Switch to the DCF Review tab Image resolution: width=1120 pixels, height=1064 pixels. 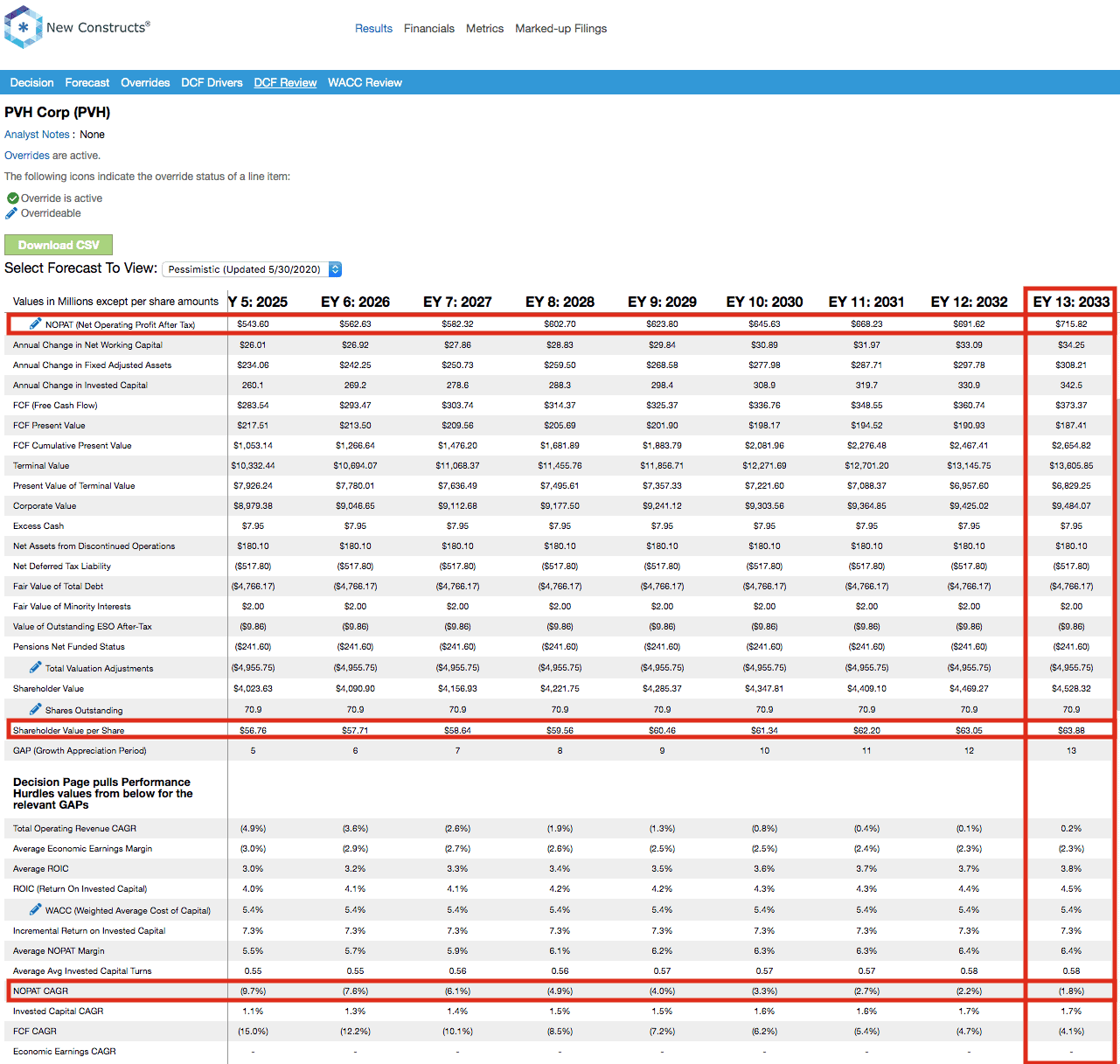click(285, 82)
